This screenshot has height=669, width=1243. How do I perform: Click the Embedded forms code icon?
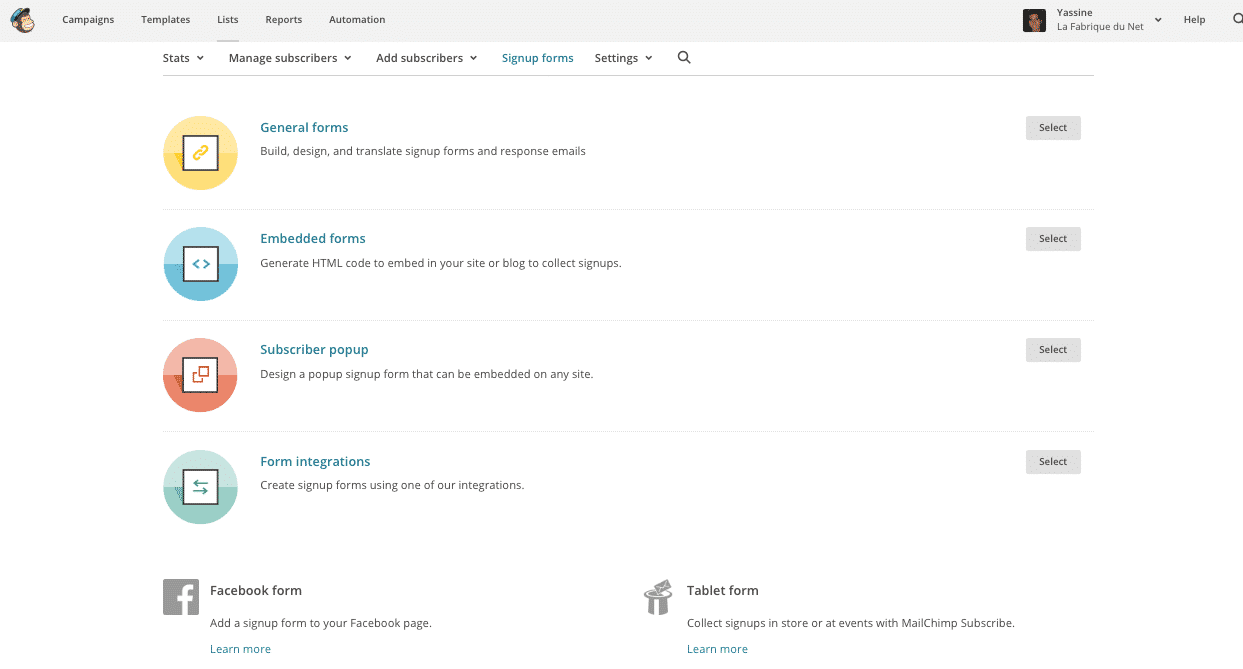[x=200, y=264]
